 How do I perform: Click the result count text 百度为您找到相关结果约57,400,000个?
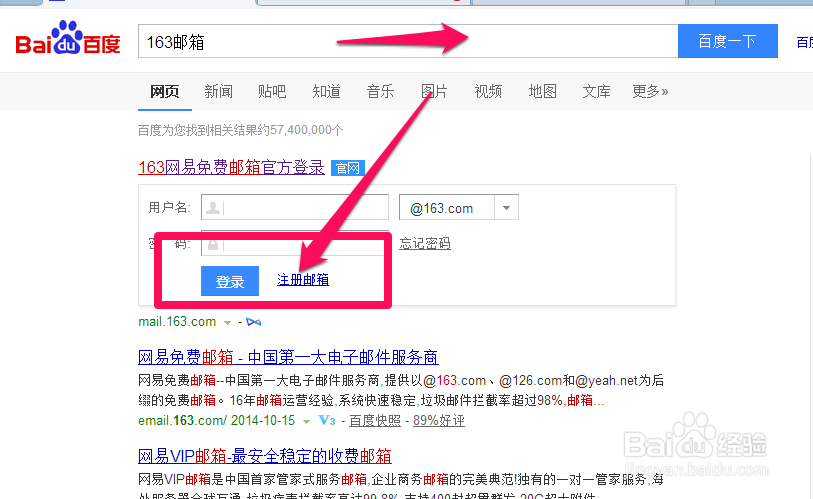click(240, 130)
